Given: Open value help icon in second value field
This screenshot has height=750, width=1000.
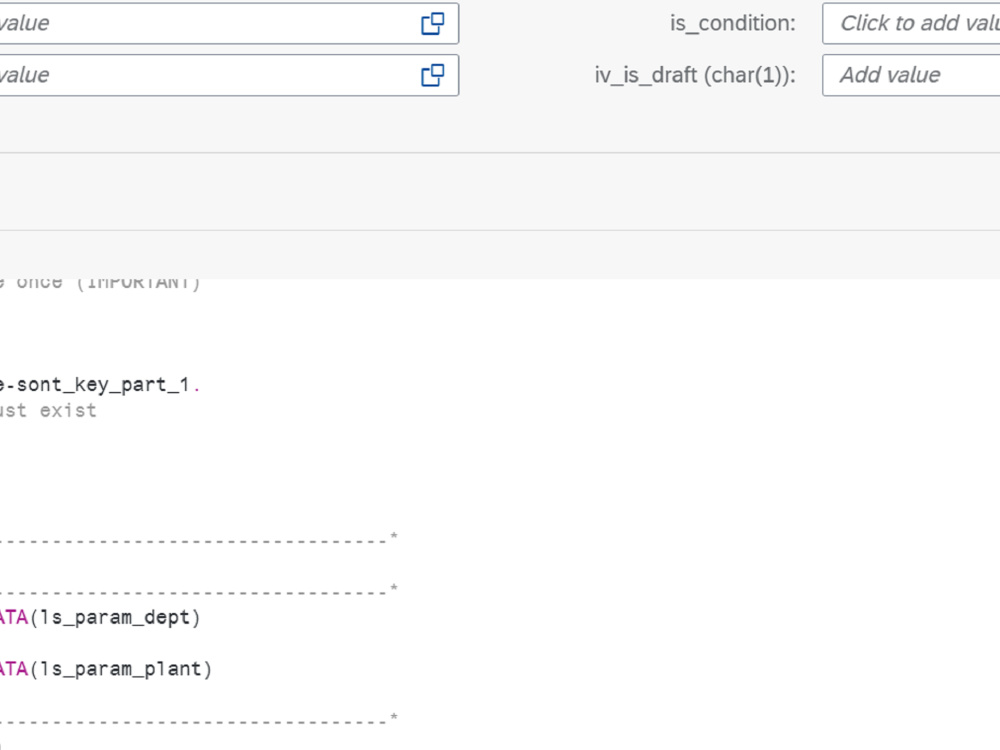Looking at the screenshot, I should tap(432, 75).
